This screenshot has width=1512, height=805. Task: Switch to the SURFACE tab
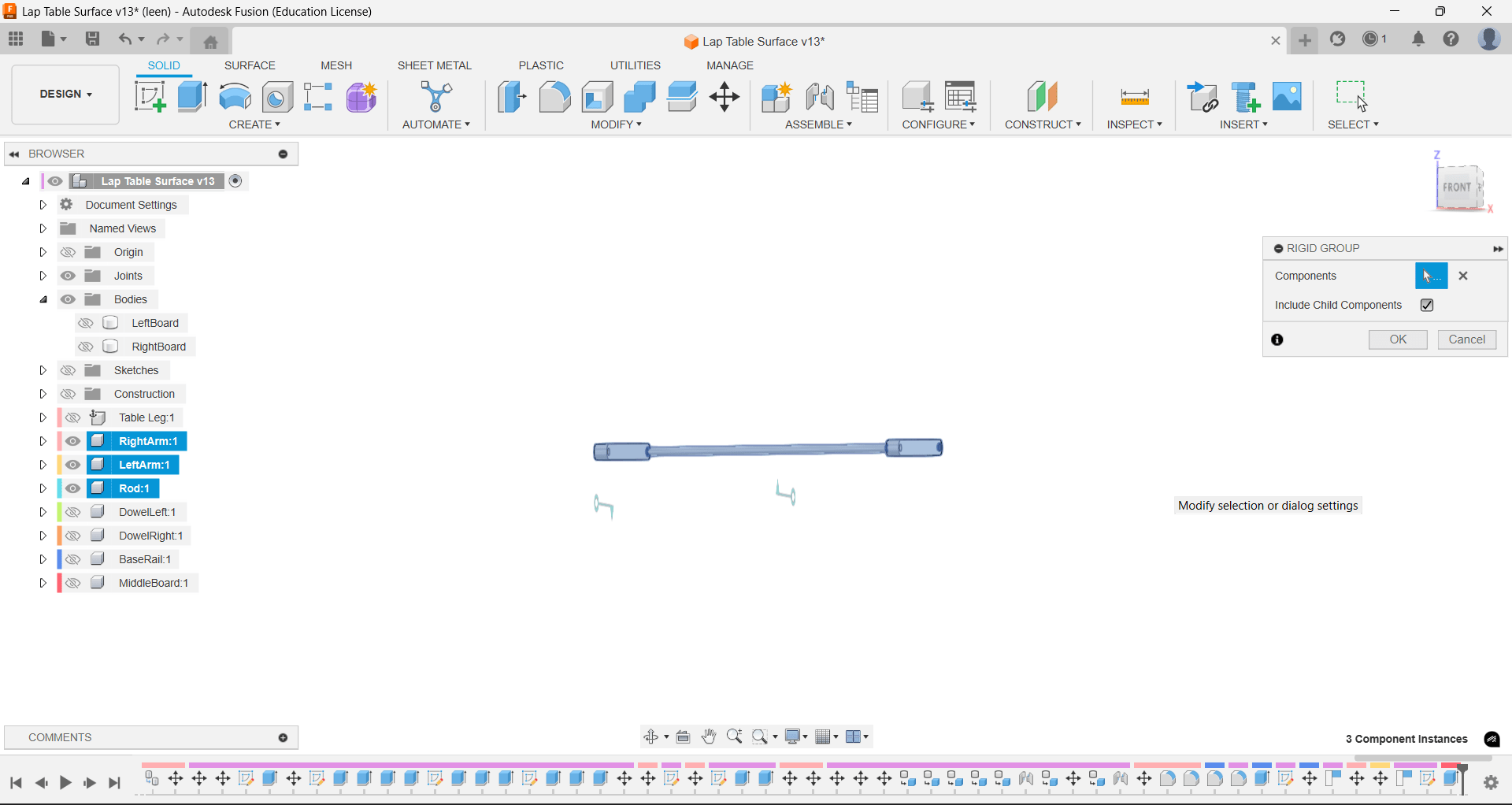pyautogui.click(x=250, y=65)
